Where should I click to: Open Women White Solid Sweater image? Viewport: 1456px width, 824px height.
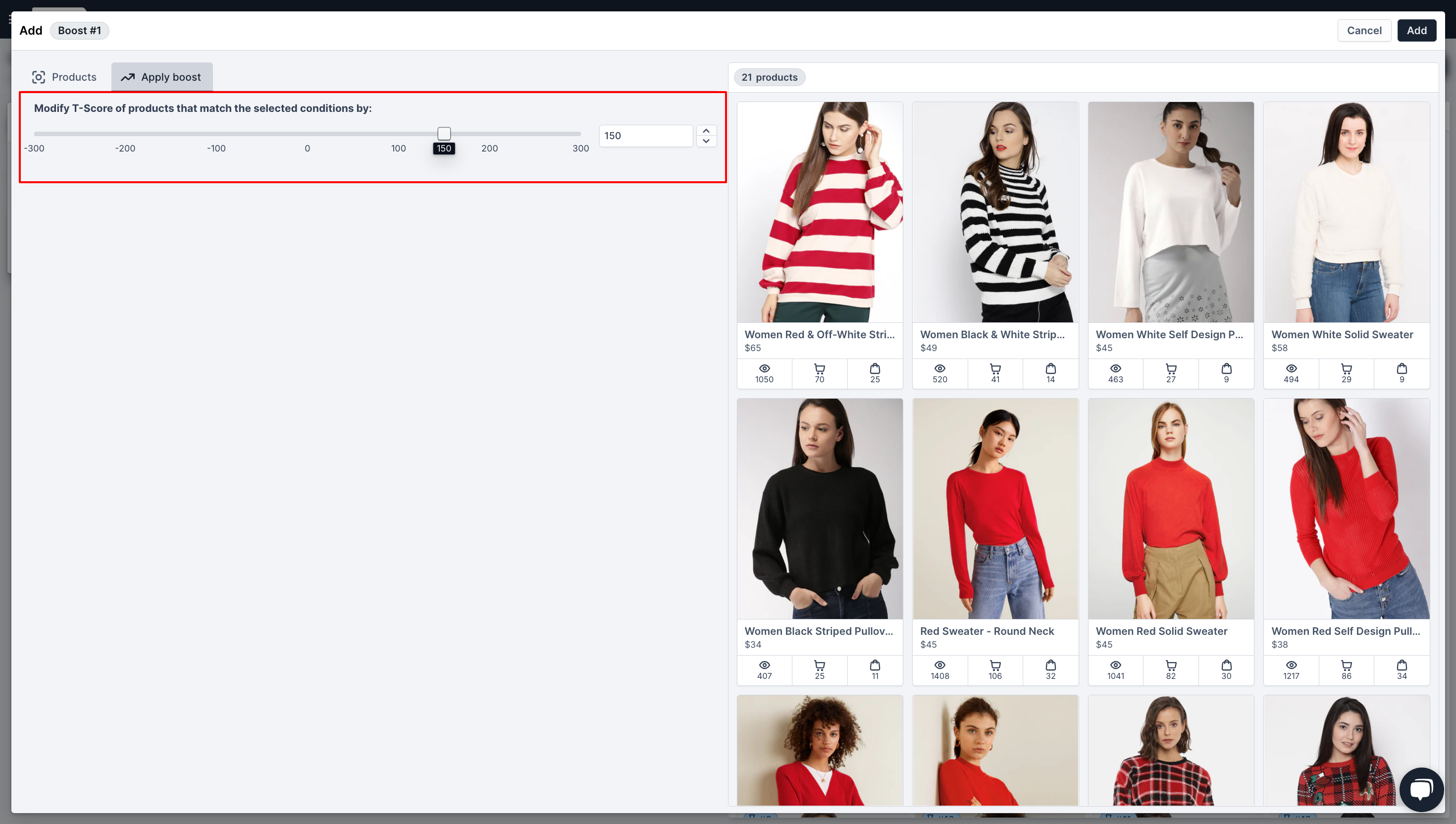[1346, 212]
